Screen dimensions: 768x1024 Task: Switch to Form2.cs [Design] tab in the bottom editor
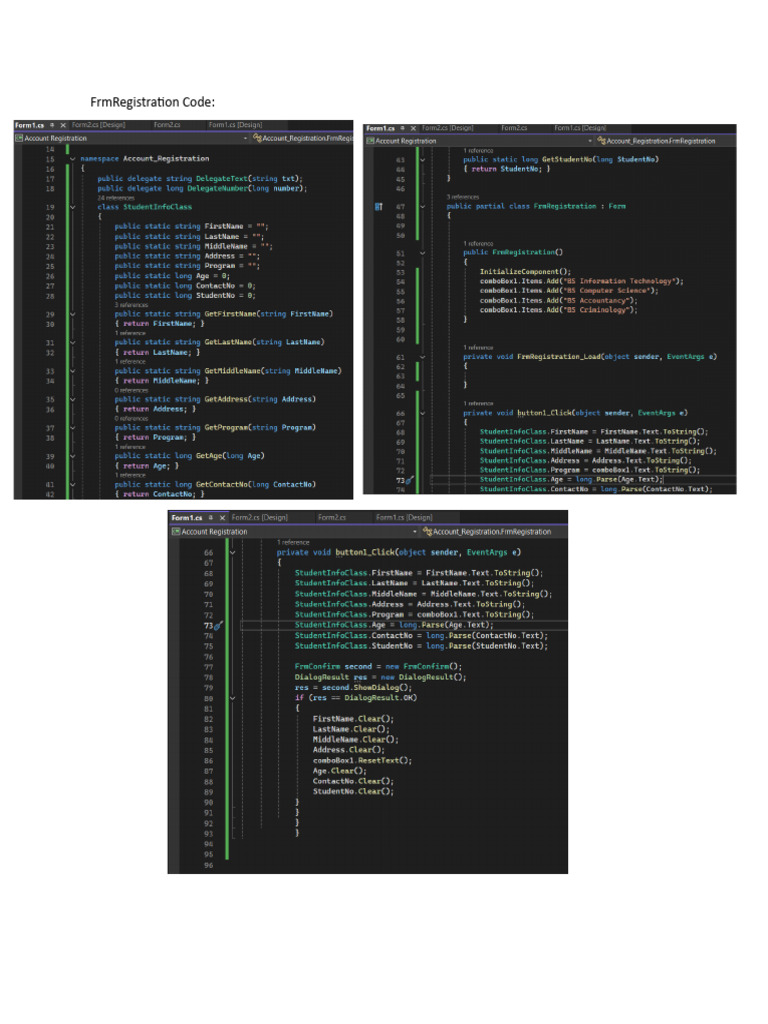pos(259,518)
